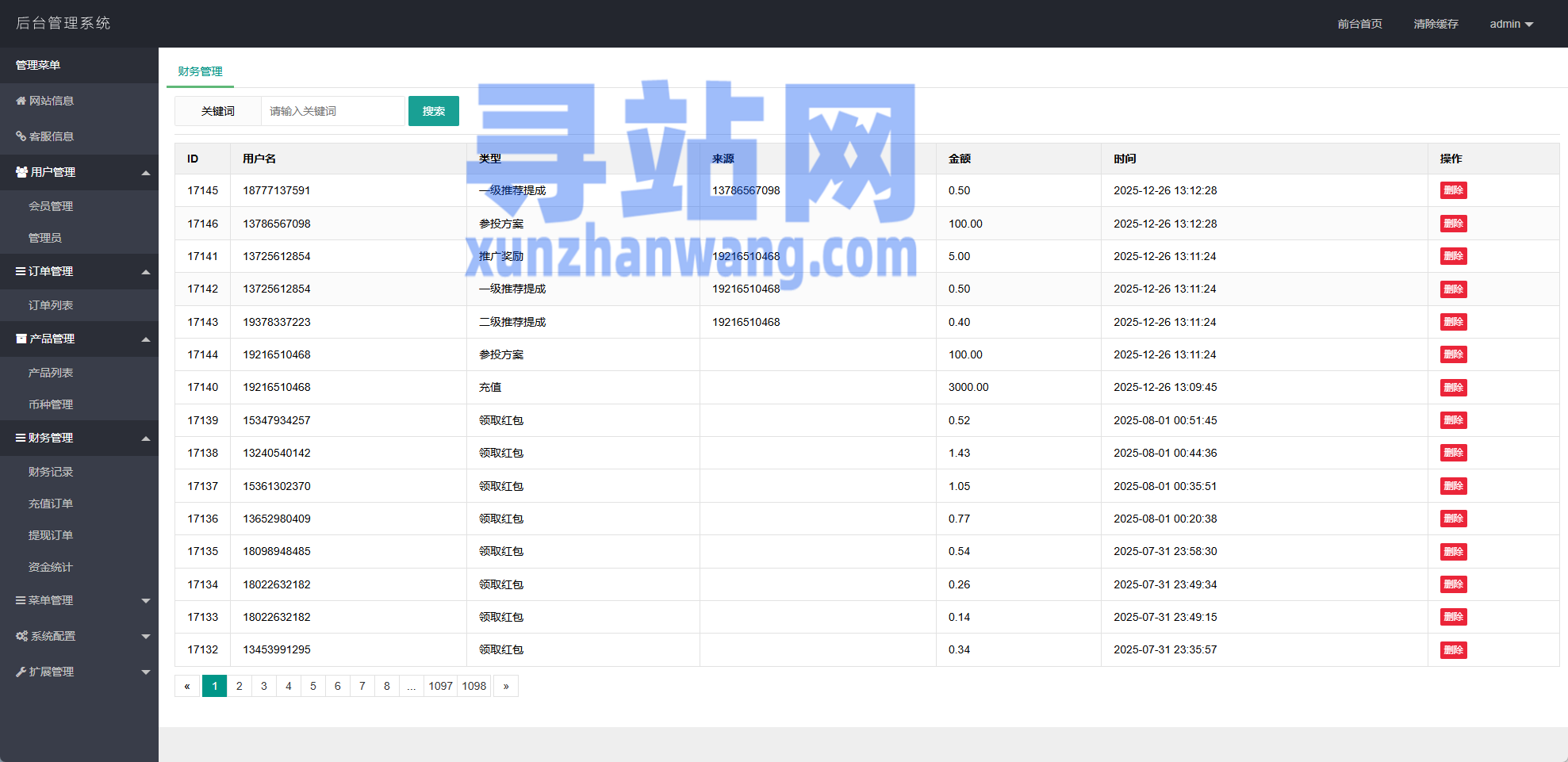Viewport: 1568px width, 762px height.
Task: Click the list icon beside 菜单管理
Action: [21, 600]
